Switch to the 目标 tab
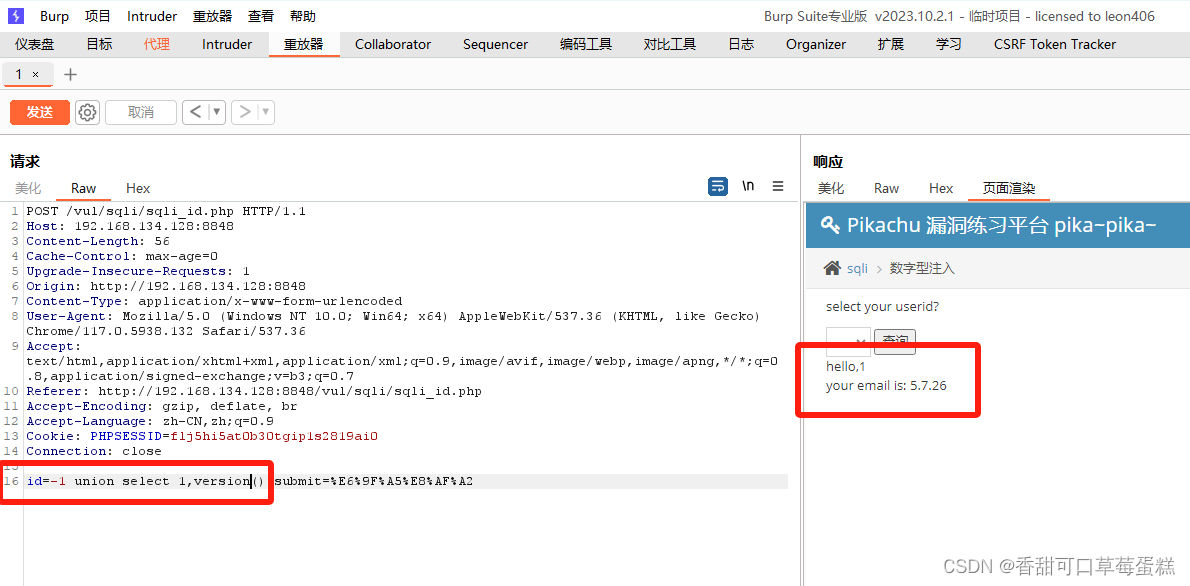This screenshot has height=586, width=1190. coord(99,45)
